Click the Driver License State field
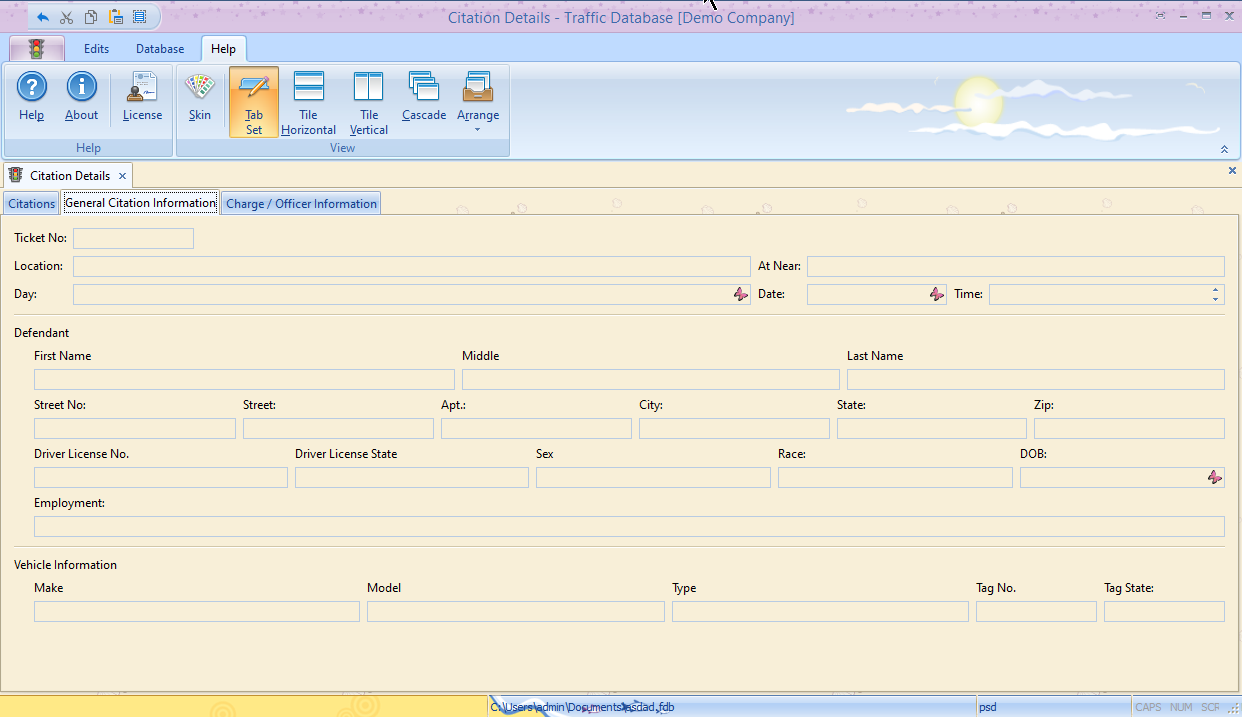 pos(412,477)
